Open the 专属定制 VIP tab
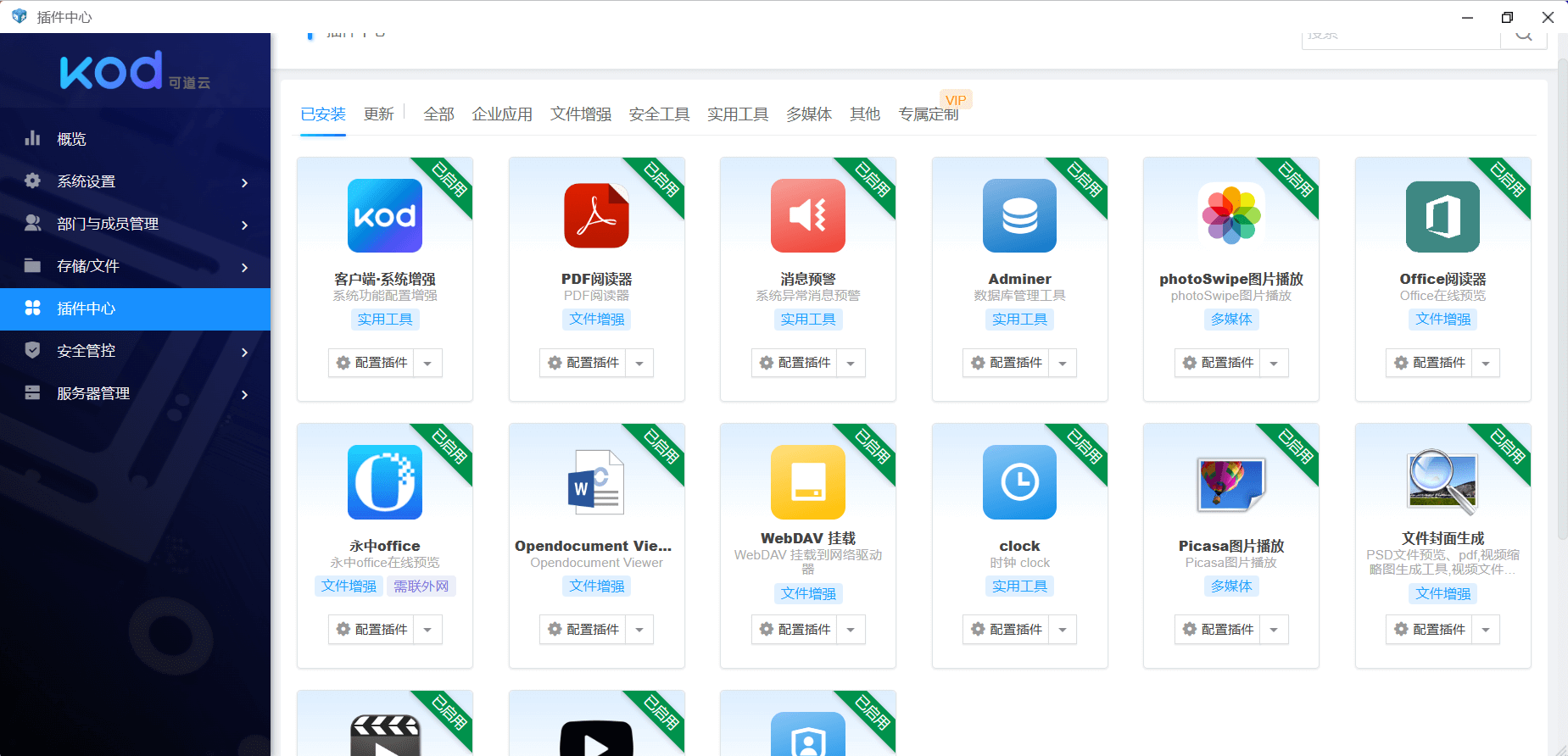The height and width of the screenshot is (756, 1568). [929, 114]
